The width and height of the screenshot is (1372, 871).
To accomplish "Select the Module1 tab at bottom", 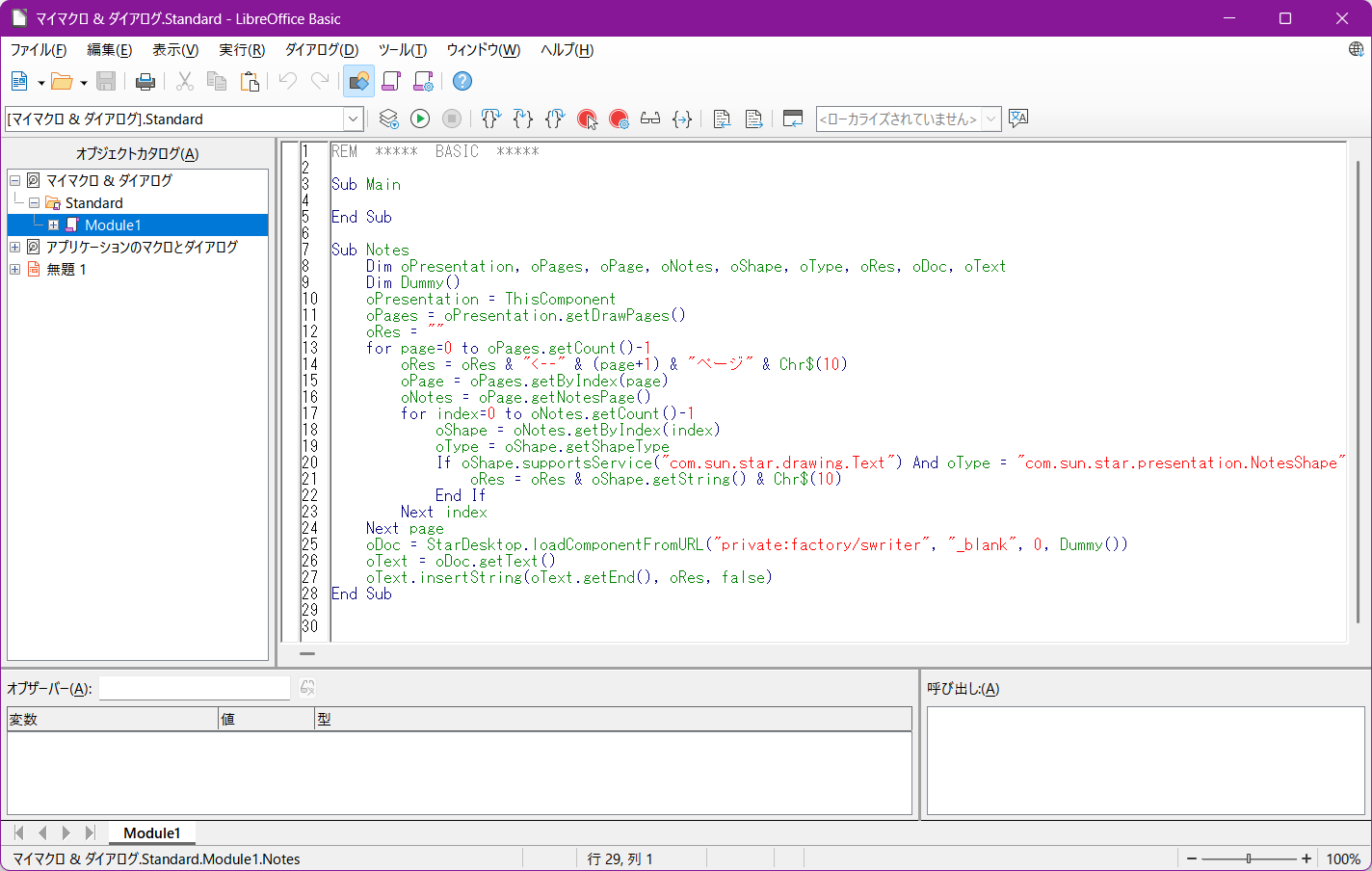I will coord(151,833).
